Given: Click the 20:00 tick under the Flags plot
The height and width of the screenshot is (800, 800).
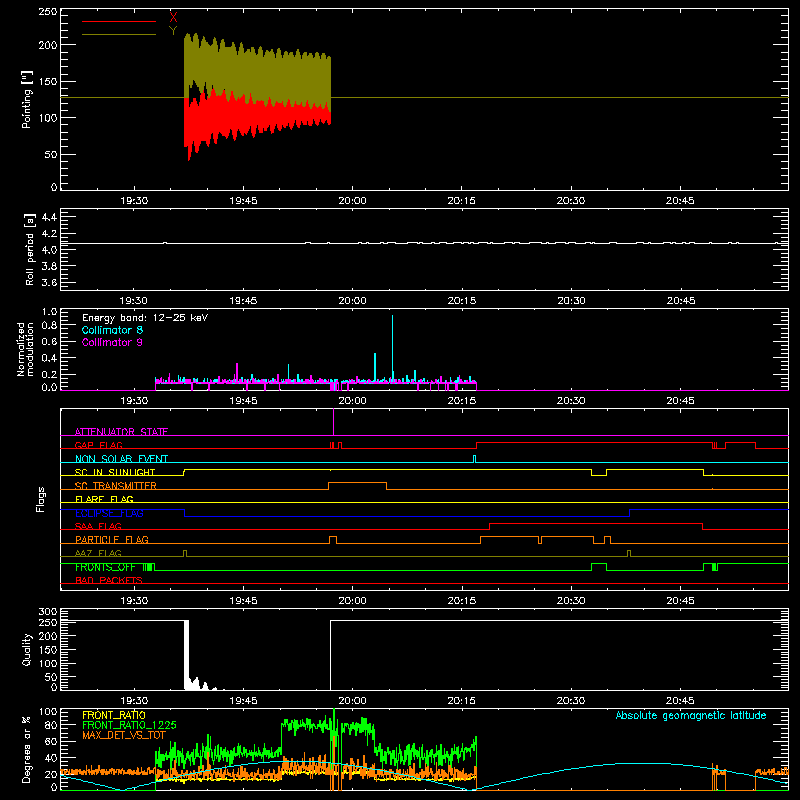Looking at the screenshot, I should (x=352, y=601).
